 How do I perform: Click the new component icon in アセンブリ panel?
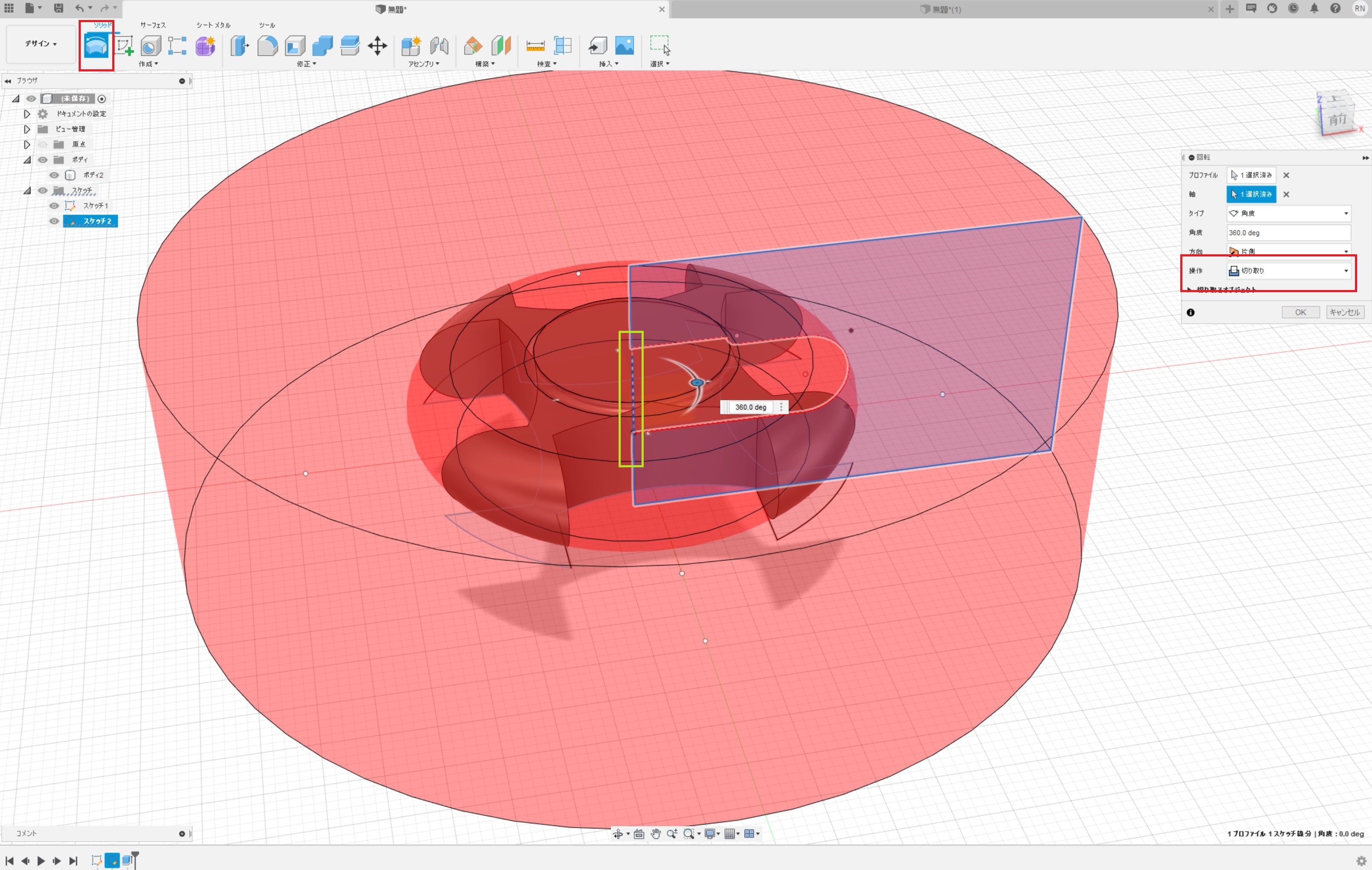click(x=411, y=45)
